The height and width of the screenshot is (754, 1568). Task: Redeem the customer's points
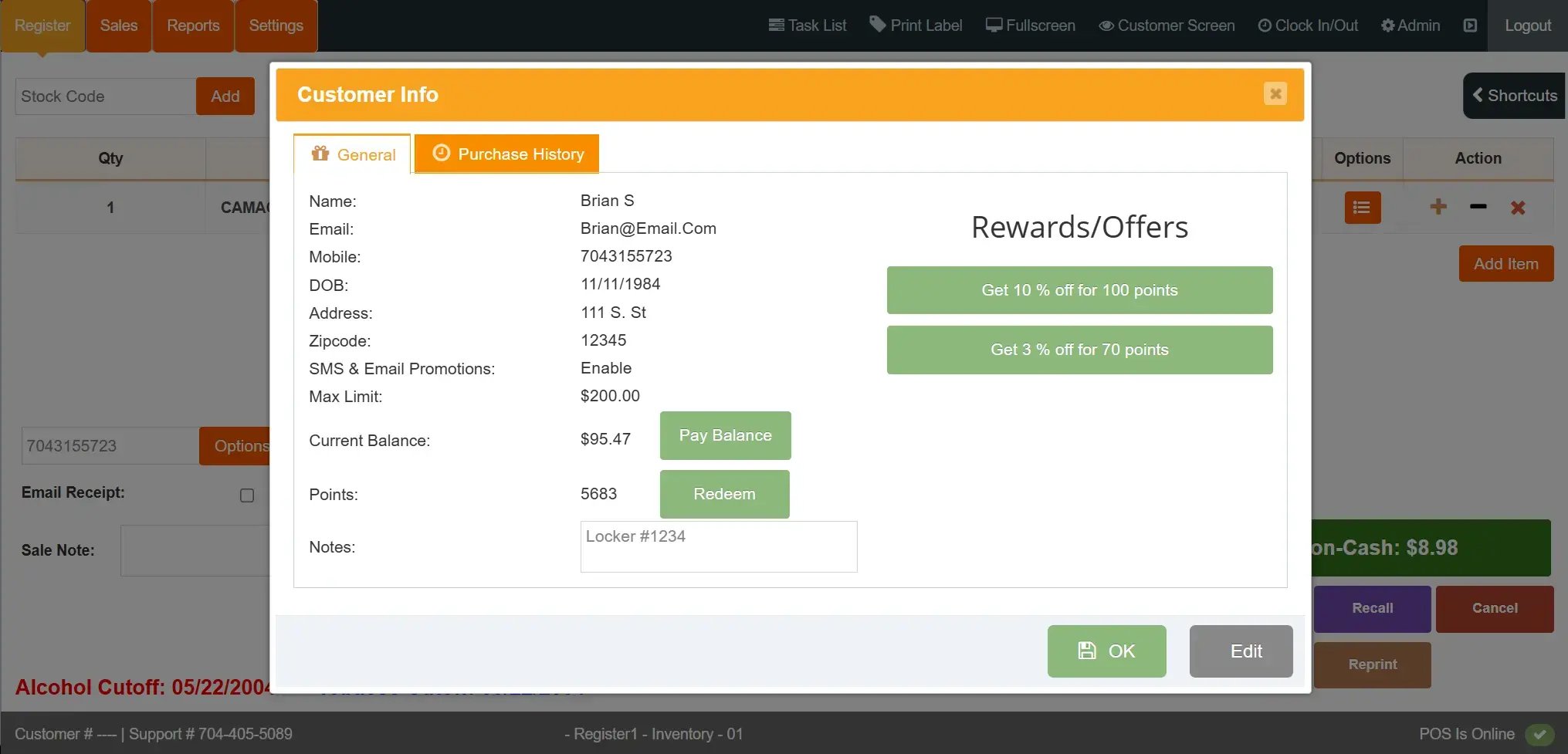pyautogui.click(x=724, y=494)
